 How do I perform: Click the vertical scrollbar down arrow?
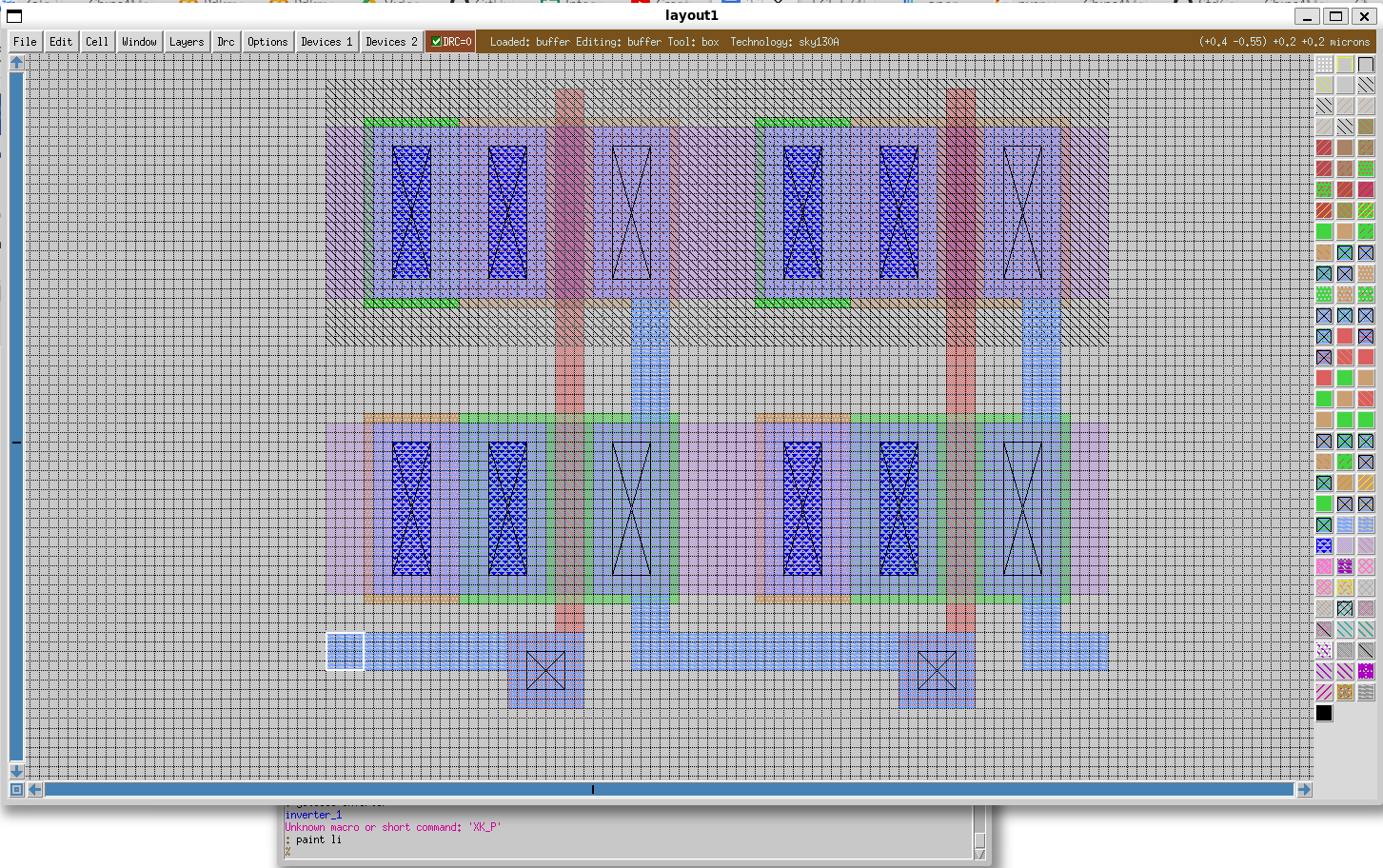16,771
